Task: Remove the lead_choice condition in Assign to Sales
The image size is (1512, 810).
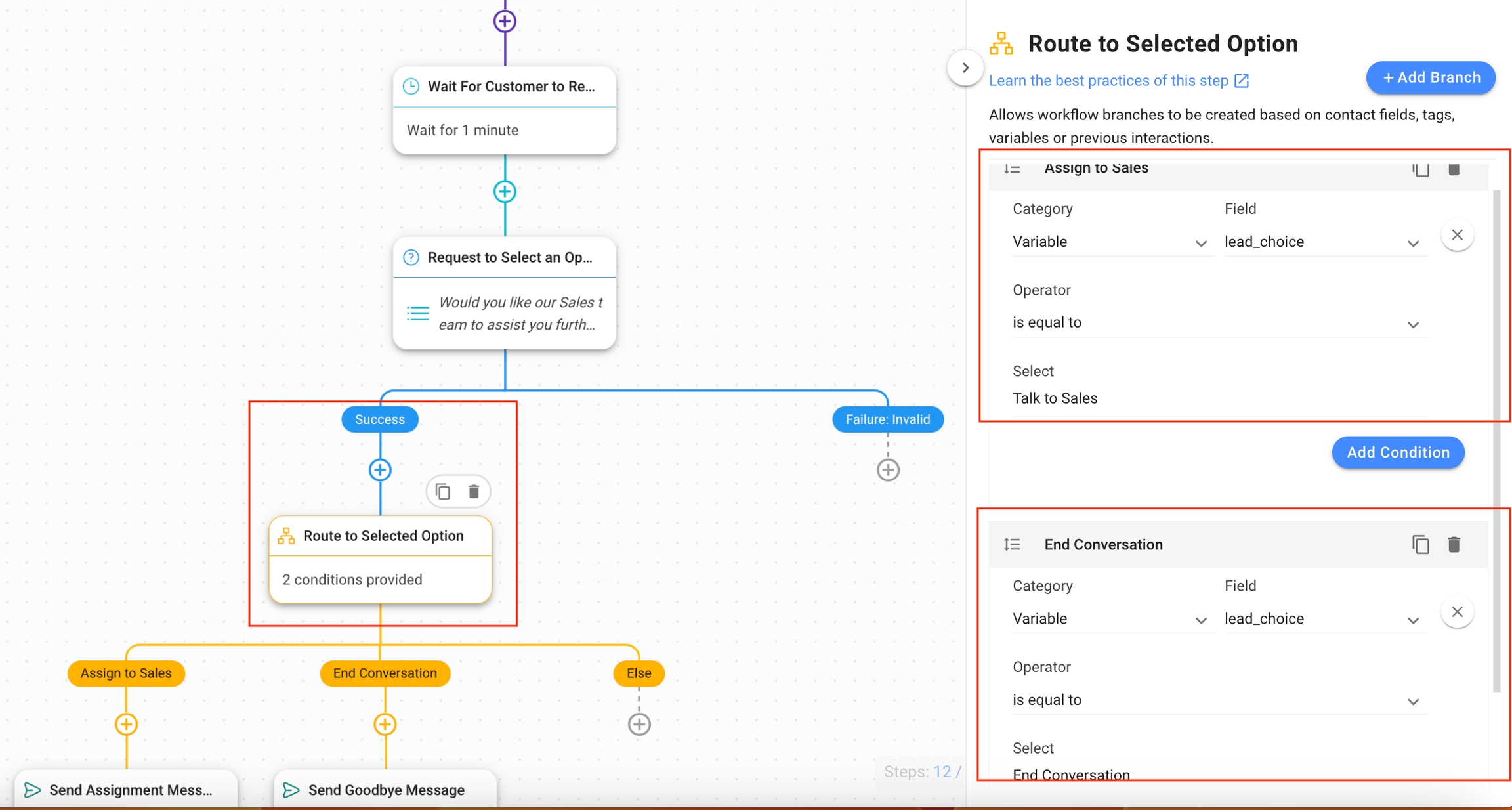Action: coord(1458,234)
